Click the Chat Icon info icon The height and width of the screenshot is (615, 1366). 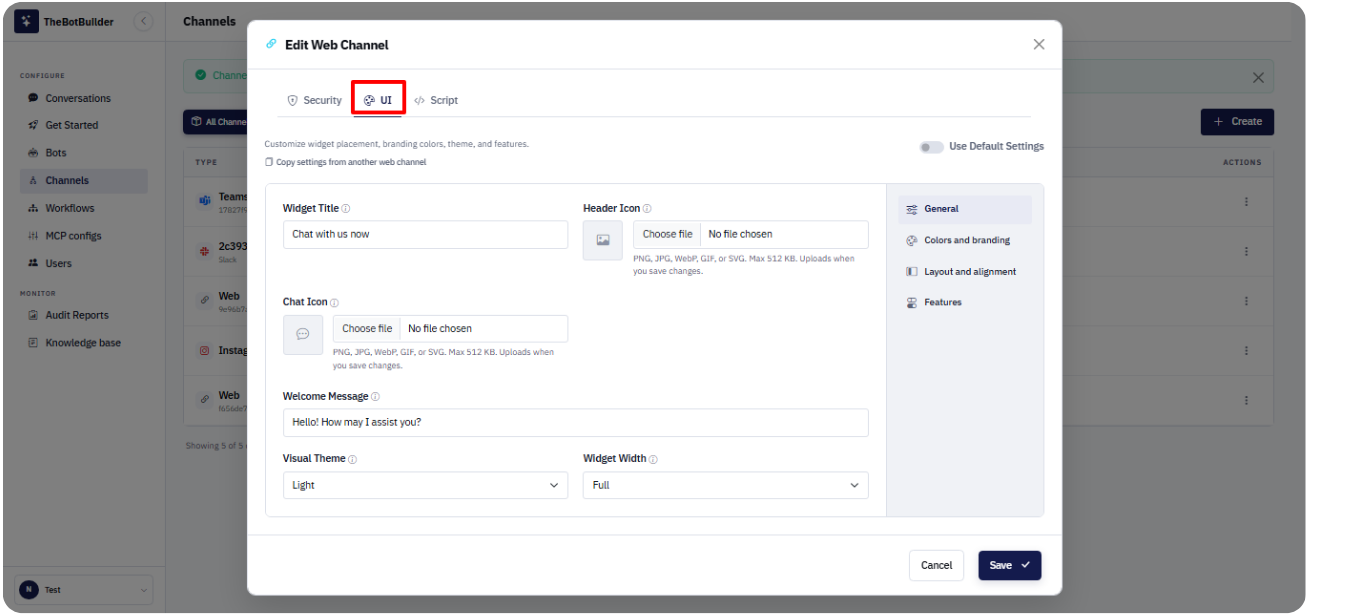pos(334,303)
